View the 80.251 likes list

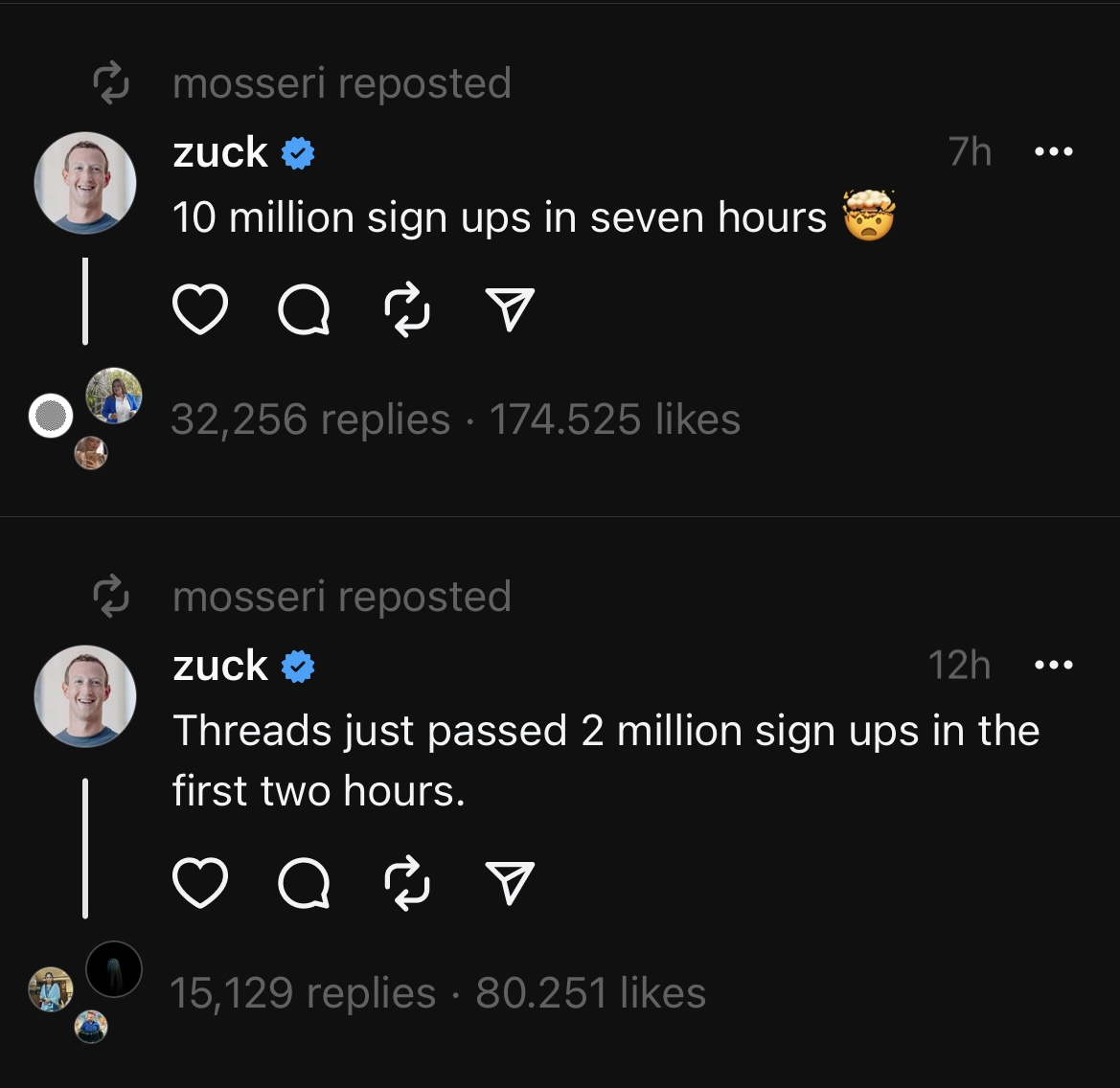pos(591,993)
